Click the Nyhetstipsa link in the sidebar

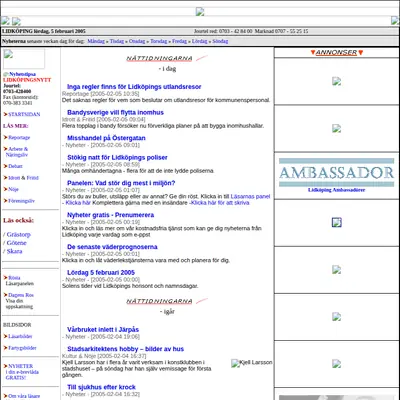click(22, 74)
